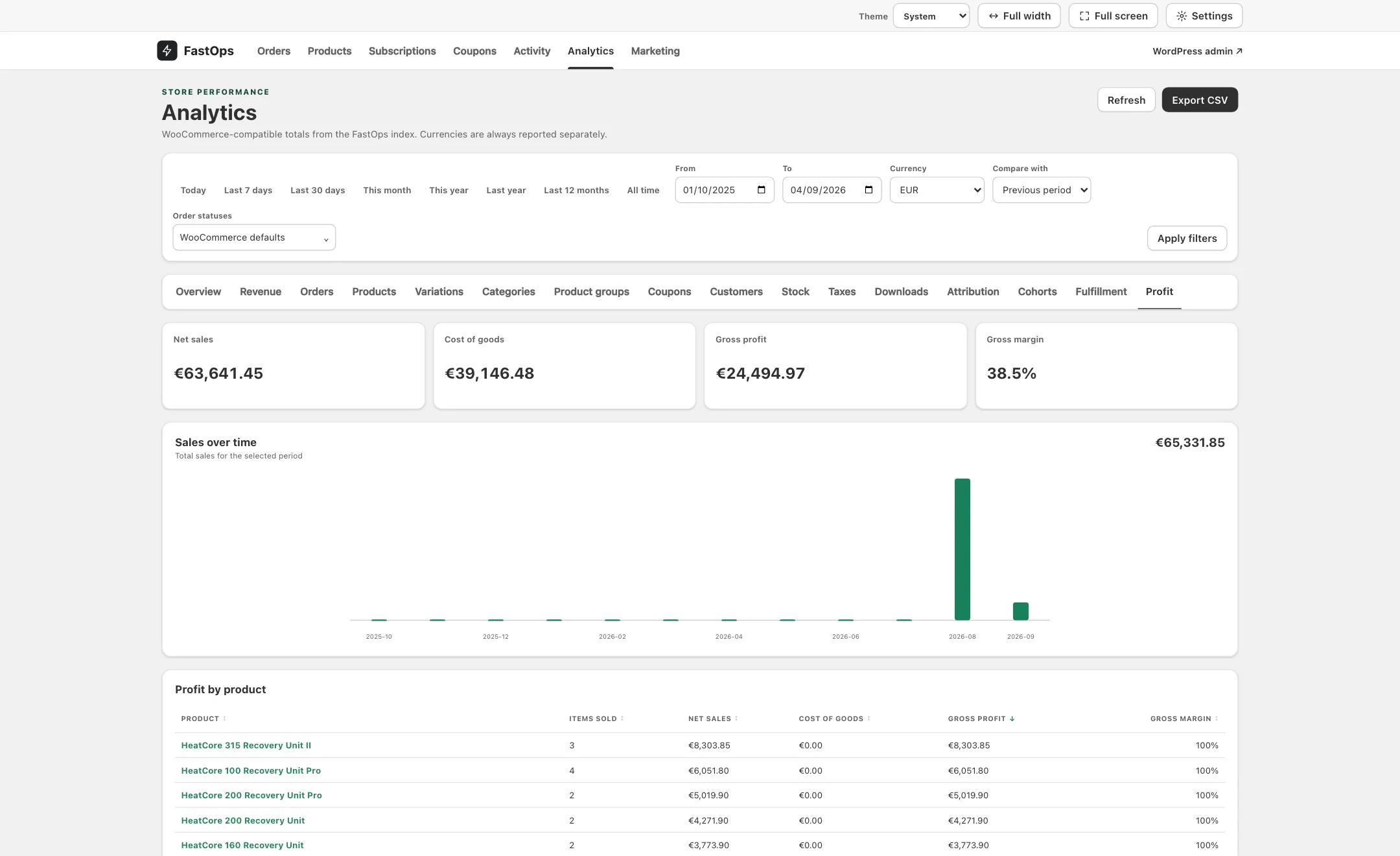Open HeatCore 160 Recovery Unit product
Image resolution: width=1400 pixels, height=856 pixels.
242,845
